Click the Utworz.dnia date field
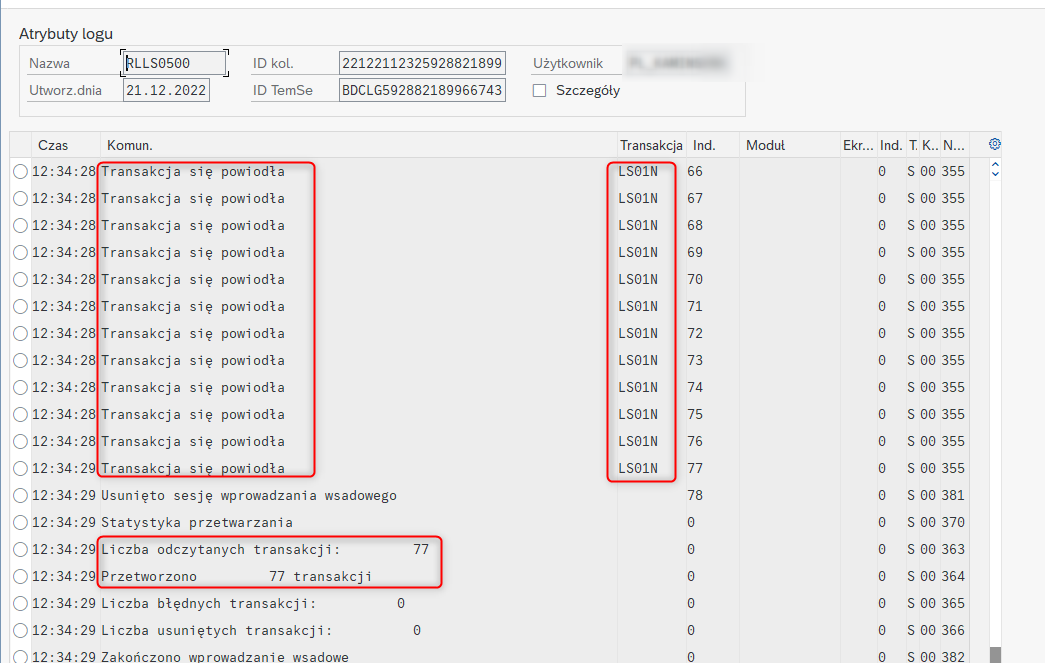This screenshot has height=663, width=1045. [x=165, y=90]
